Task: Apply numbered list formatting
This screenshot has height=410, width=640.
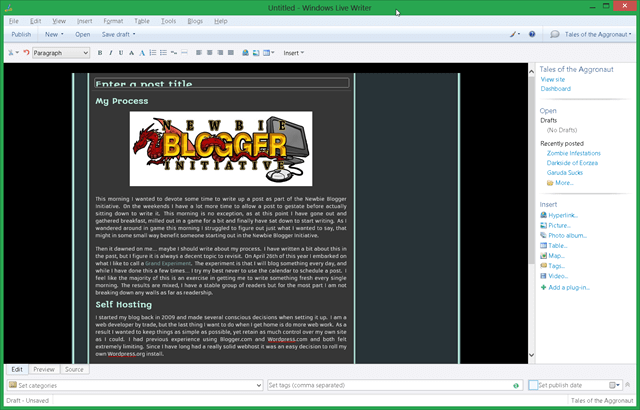Action: click(x=153, y=53)
